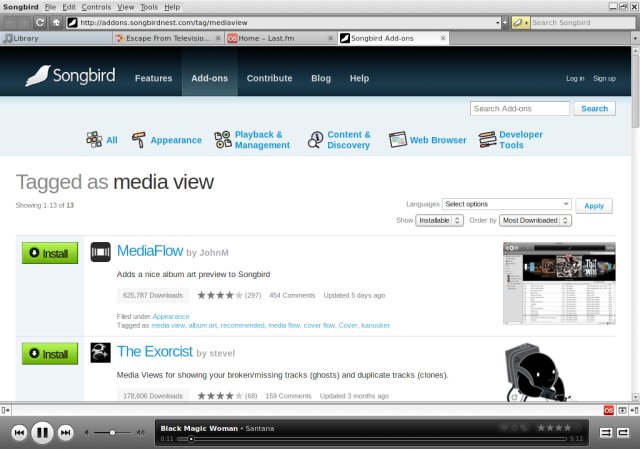Toggle repeat playback mode
This screenshot has height=449, width=640.
623,432
